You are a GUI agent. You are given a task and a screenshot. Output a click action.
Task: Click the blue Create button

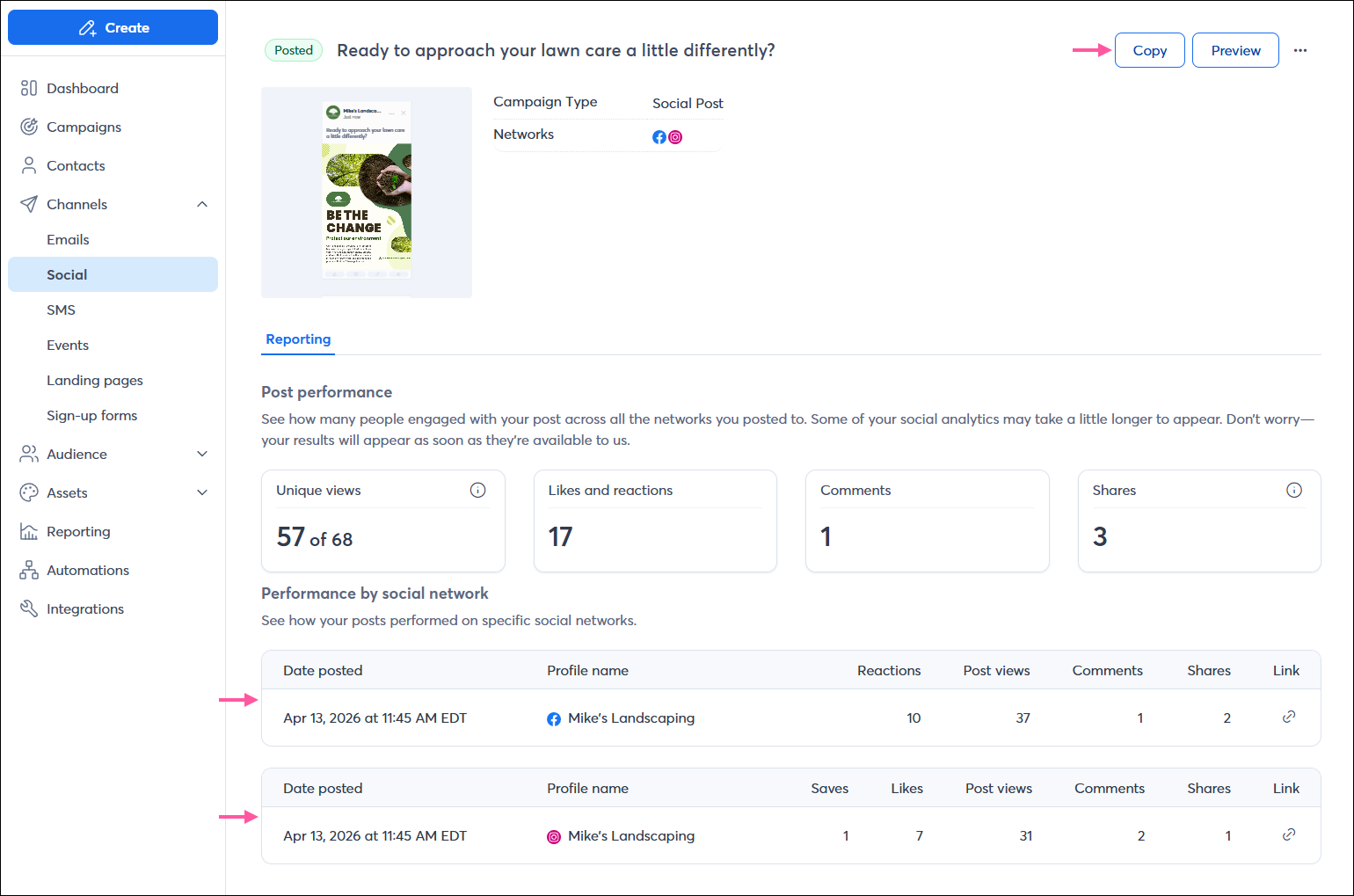coord(113,27)
